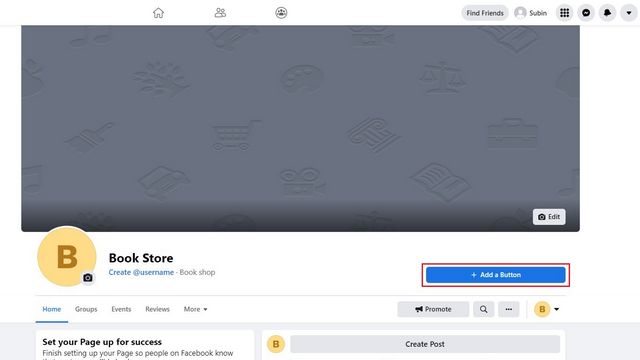The width and height of the screenshot is (640, 360).
Task: Open Subin's profile from the top bar
Action: click(531, 13)
